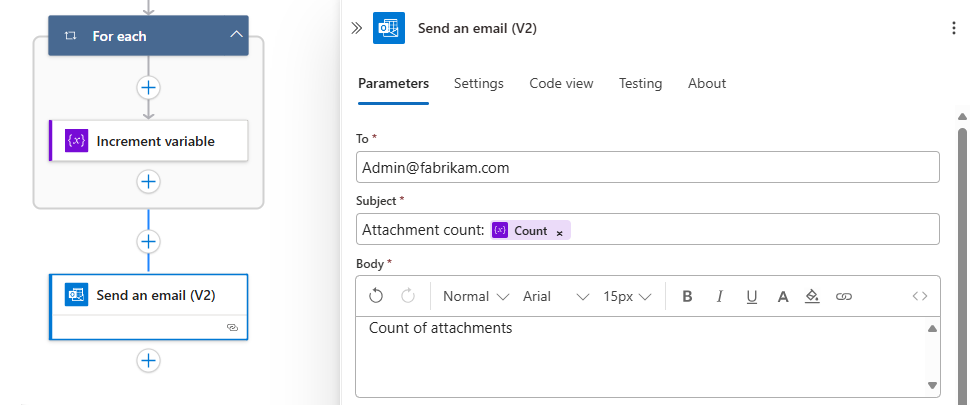Toggle code view with angle brackets icon
Screen dimensions: 970x405
tap(920, 296)
